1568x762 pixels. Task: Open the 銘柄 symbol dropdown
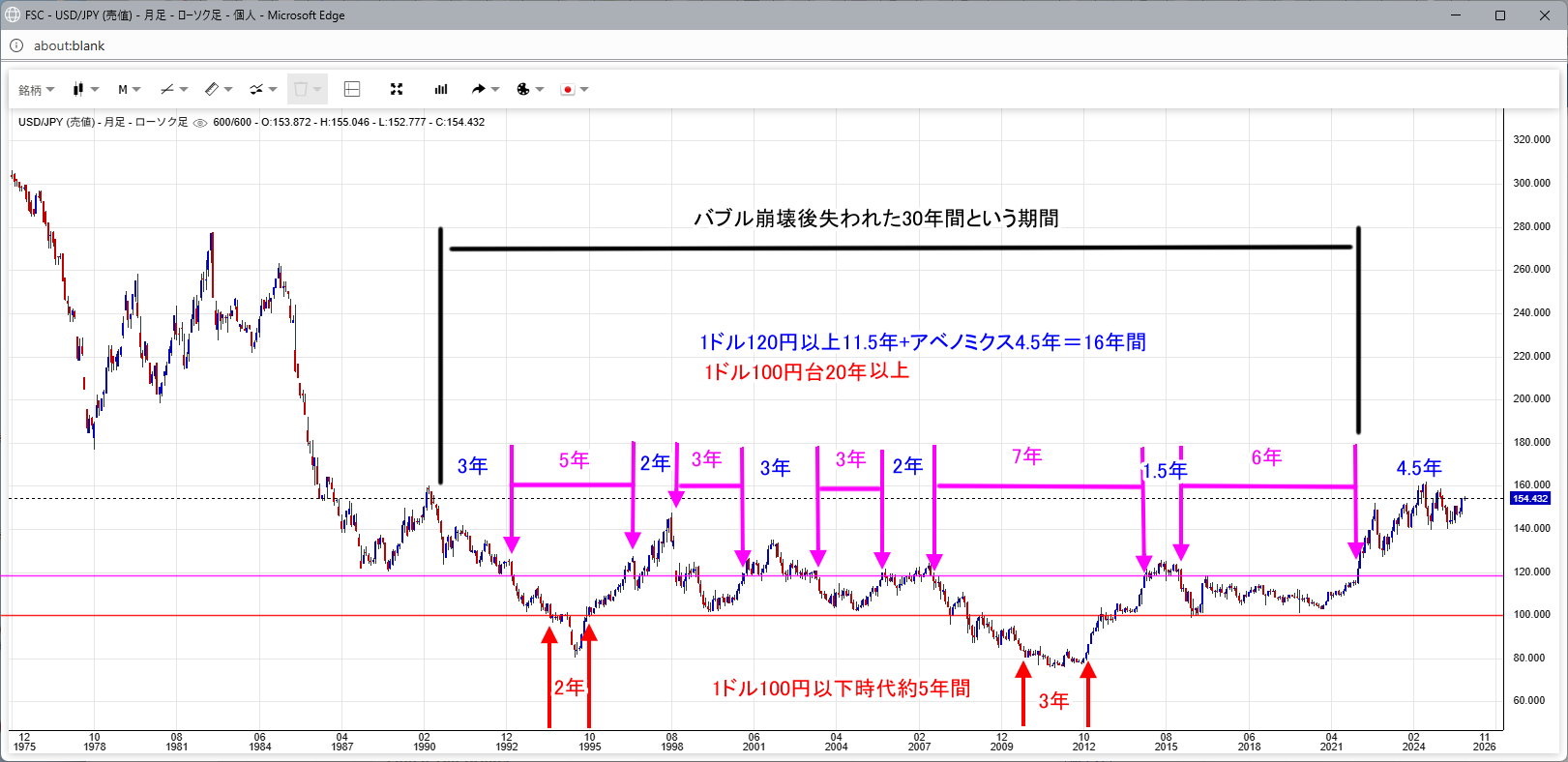[x=36, y=90]
